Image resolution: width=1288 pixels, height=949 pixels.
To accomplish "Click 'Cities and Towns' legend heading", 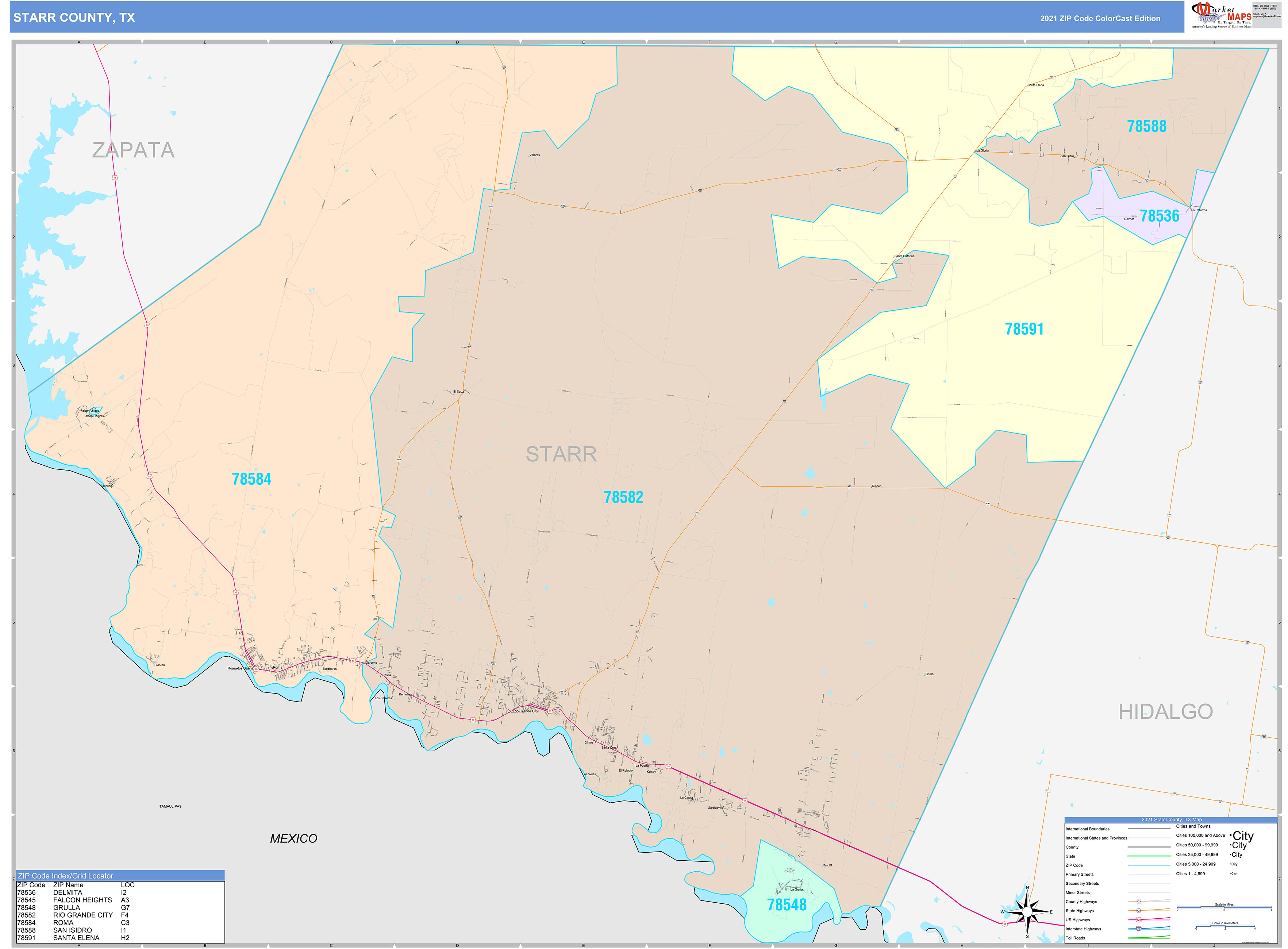I will (x=1193, y=826).
